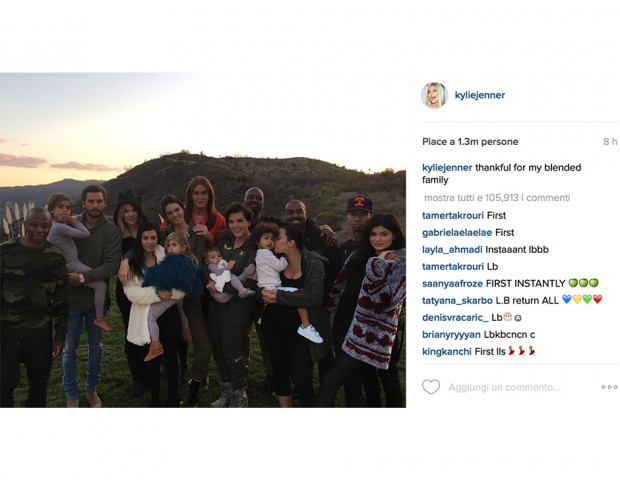Viewport: 620px width, 481px height.
Task: Click kyliejenner username in the caption
Action: tap(447, 168)
